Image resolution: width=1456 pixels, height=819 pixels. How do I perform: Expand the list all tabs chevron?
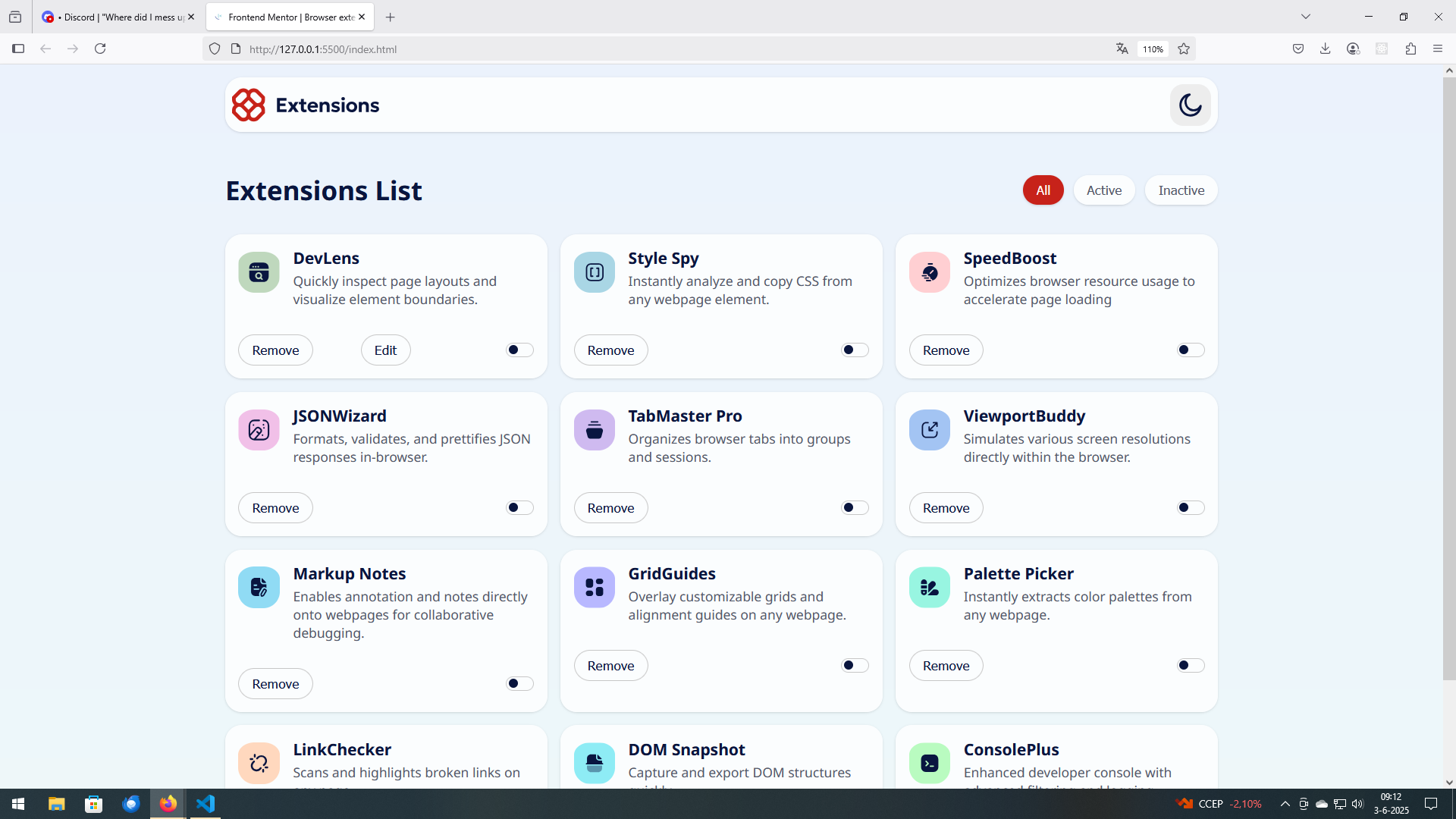tap(1305, 17)
